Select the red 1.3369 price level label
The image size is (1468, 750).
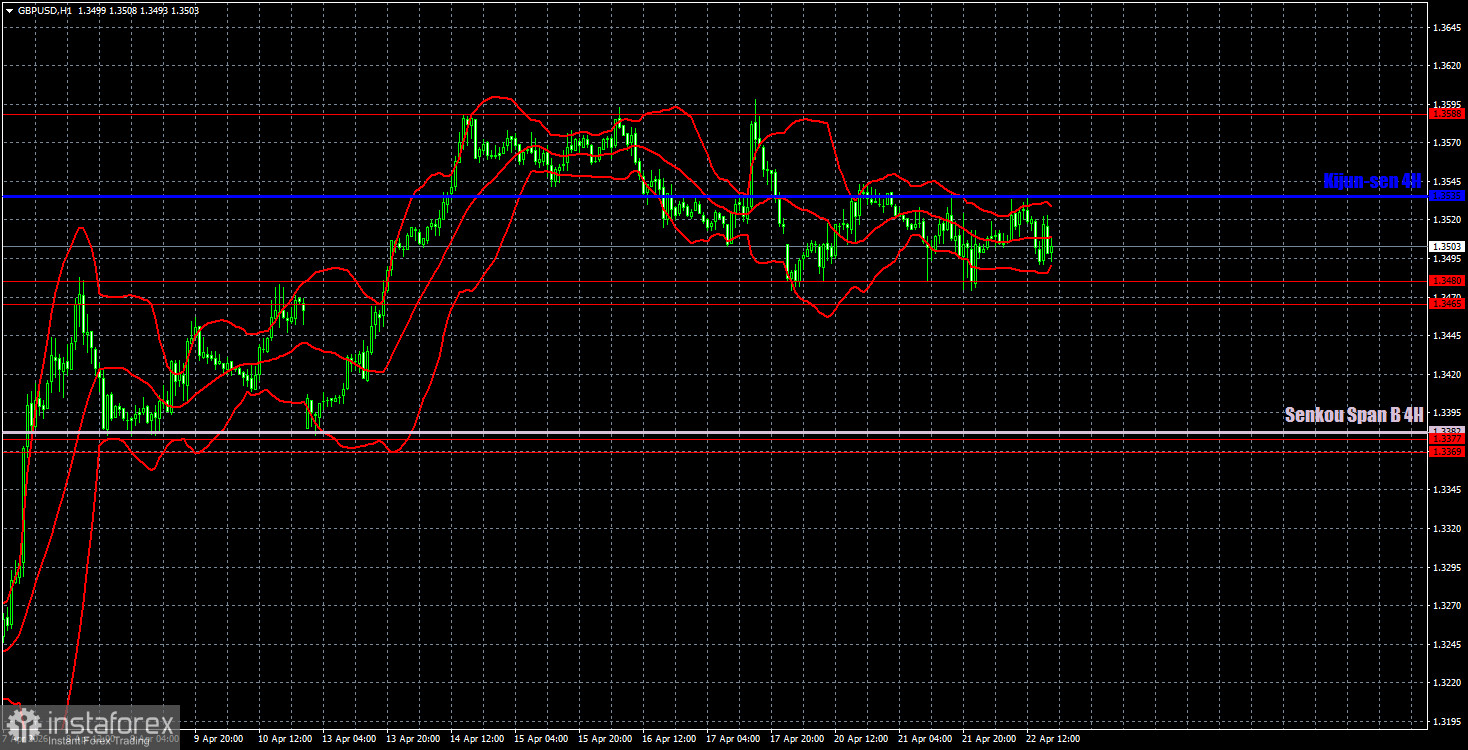pyautogui.click(x=1447, y=452)
